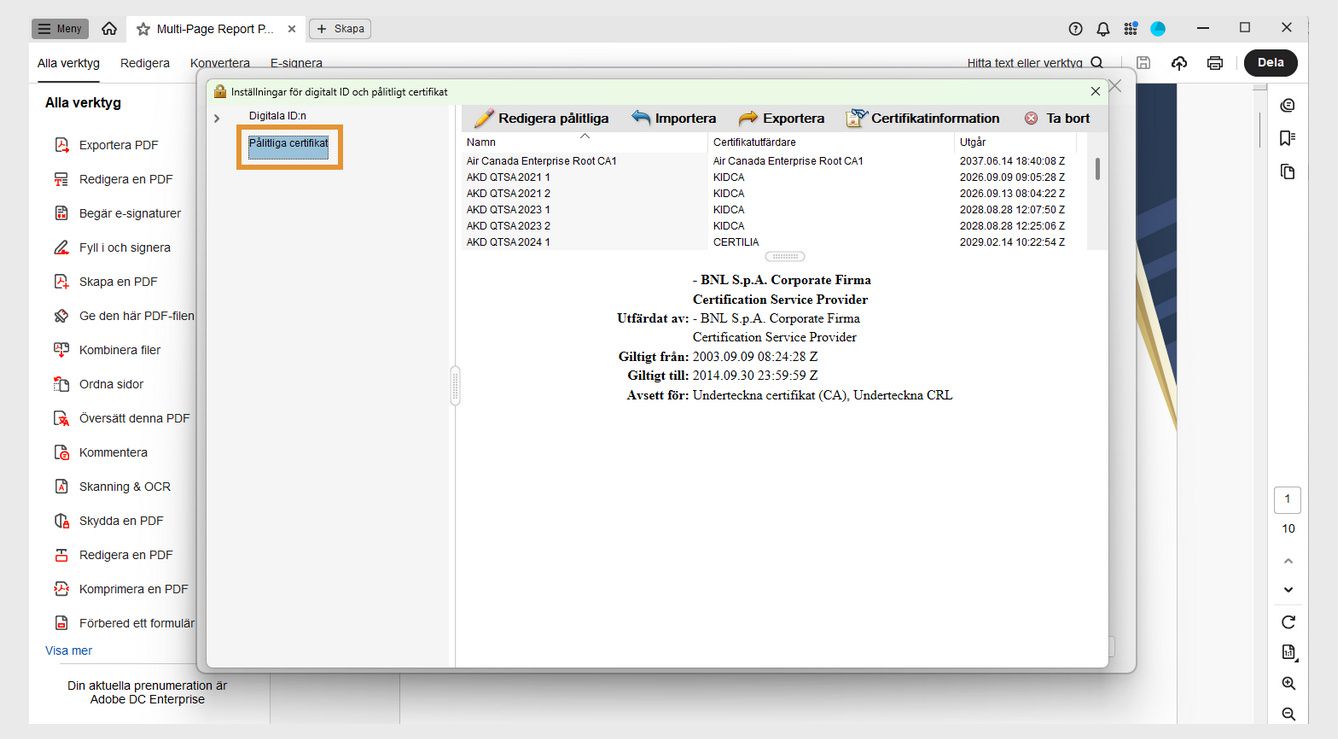Click the certificate list scrollbar thumb
The height and width of the screenshot is (739, 1338).
coord(1098,168)
